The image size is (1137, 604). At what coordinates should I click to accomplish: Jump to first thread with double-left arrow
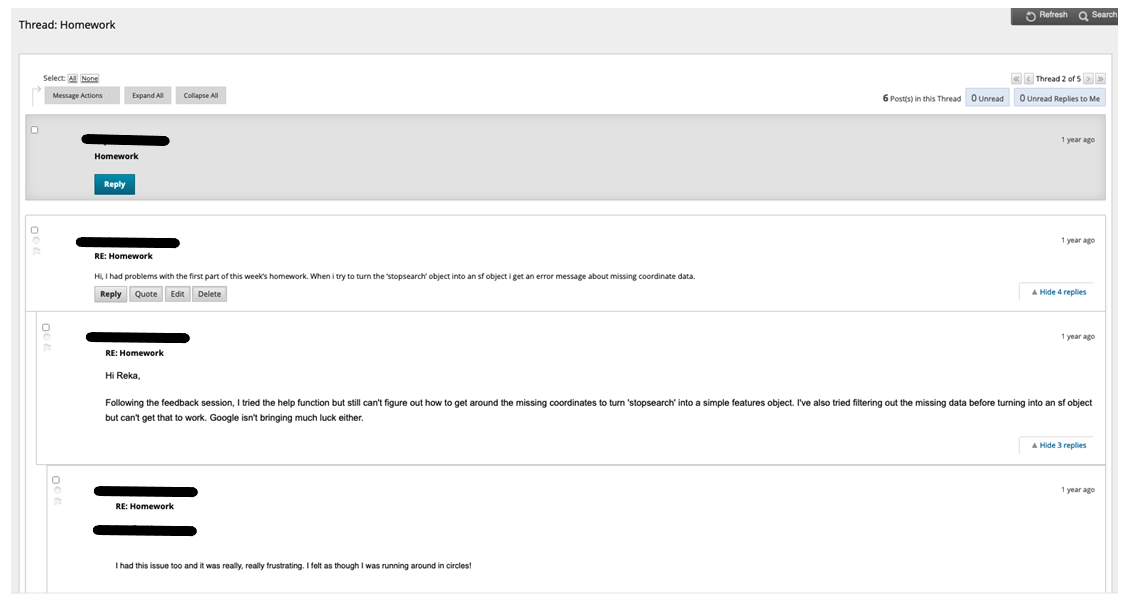coord(1017,78)
